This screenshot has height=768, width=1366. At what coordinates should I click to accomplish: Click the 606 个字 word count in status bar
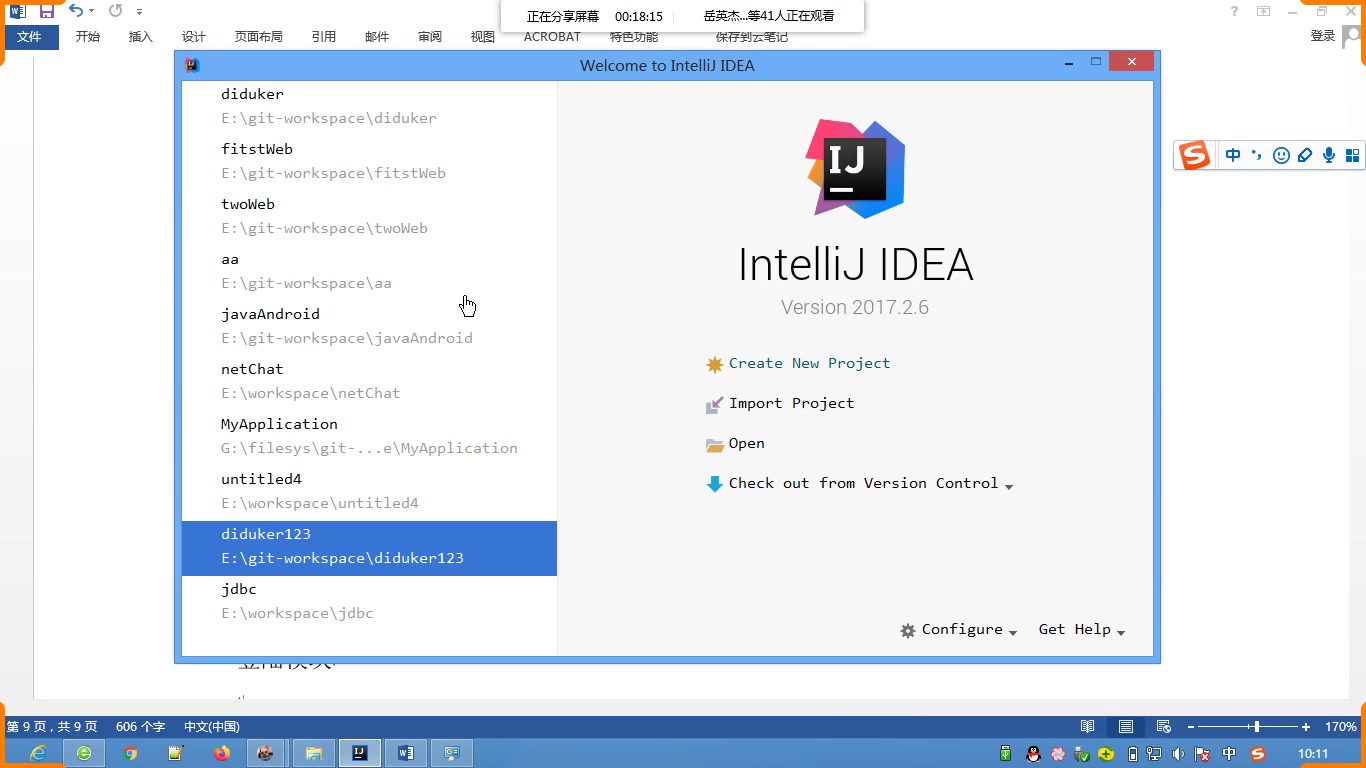pos(140,727)
